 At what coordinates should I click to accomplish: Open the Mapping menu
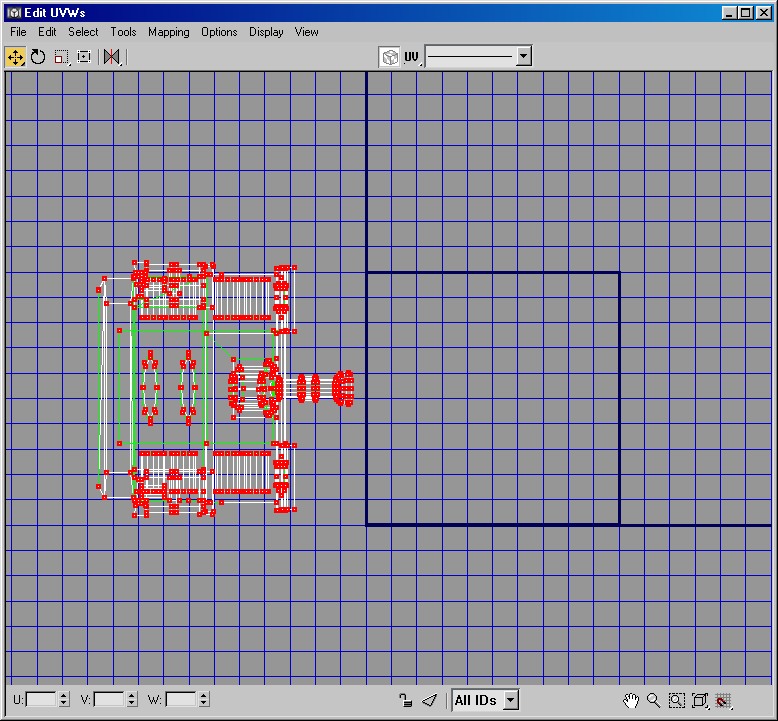pyautogui.click(x=168, y=32)
